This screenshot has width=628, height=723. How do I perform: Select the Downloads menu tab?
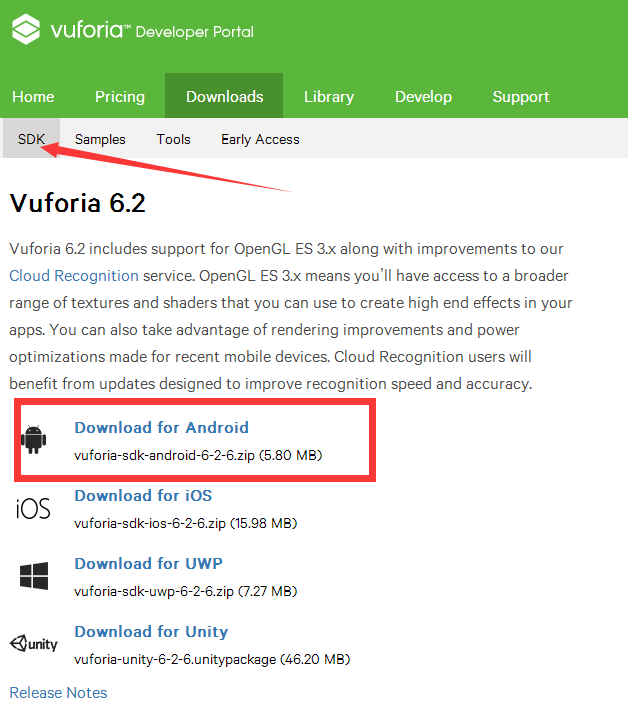224,96
